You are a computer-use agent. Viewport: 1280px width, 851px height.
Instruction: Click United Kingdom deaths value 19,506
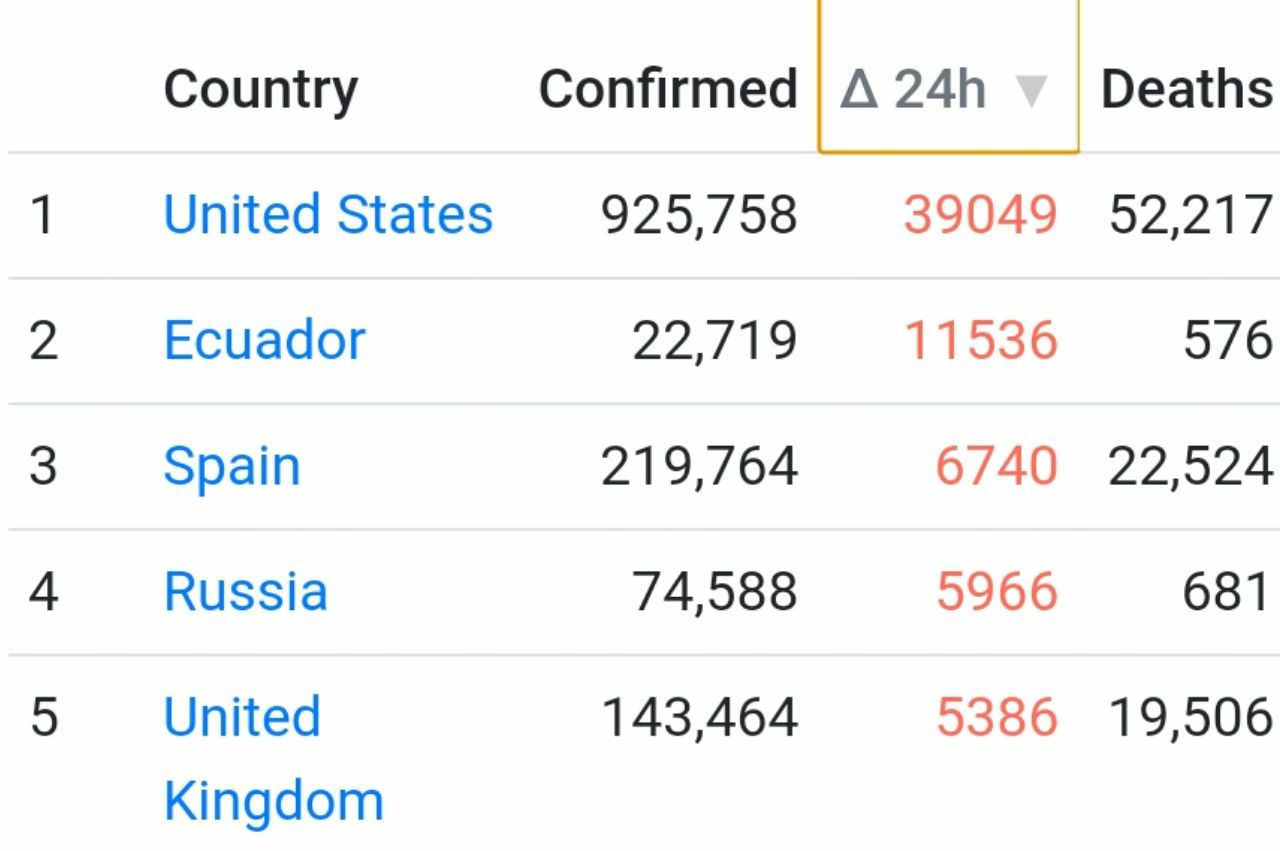[1190, 718]
